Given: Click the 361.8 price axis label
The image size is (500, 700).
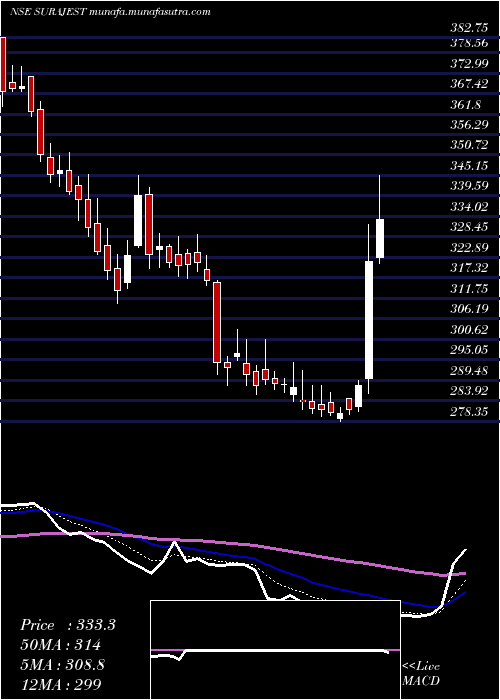Looking at the screenshot, I should [466, 105].
